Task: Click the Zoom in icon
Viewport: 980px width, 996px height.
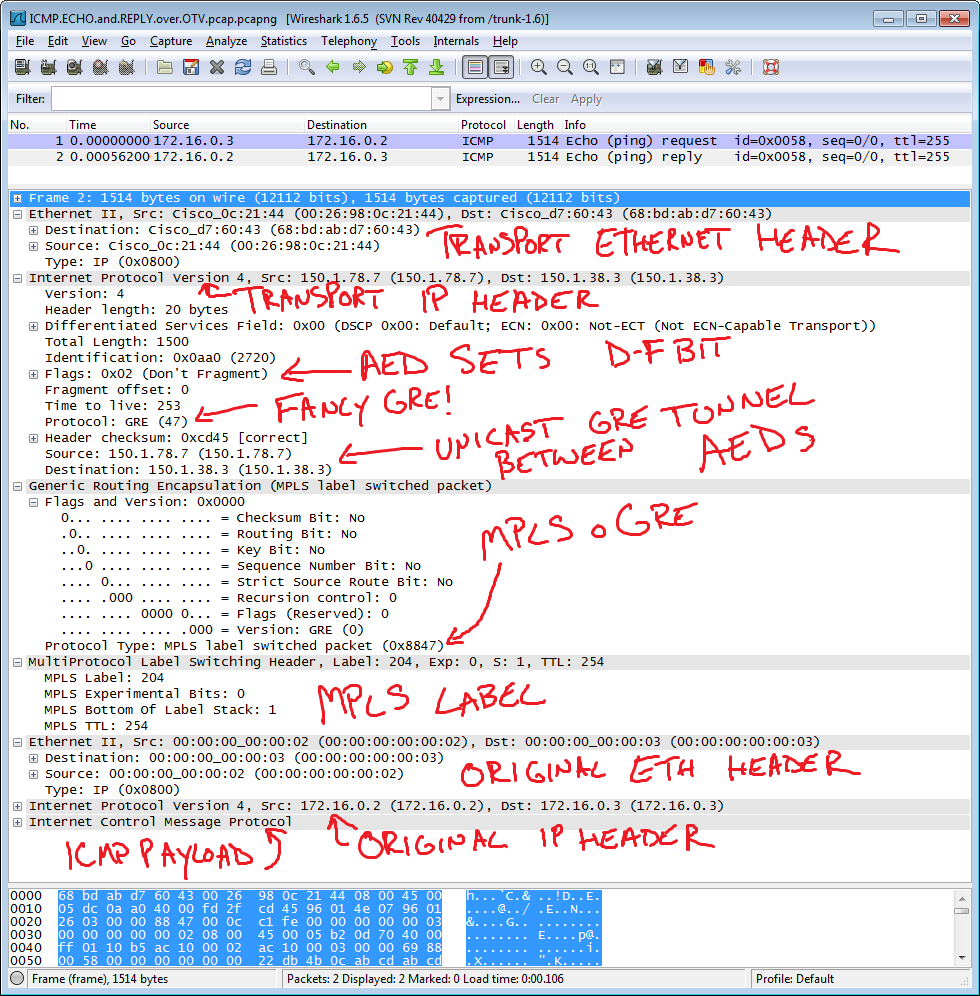Action: coord(539,68)
